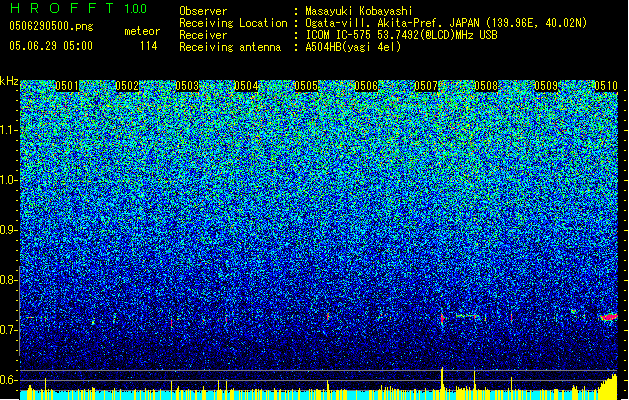Click the strong red meteor echo near 0510
The width and height of the screenshot is (629, 400).
coord(609,317)
